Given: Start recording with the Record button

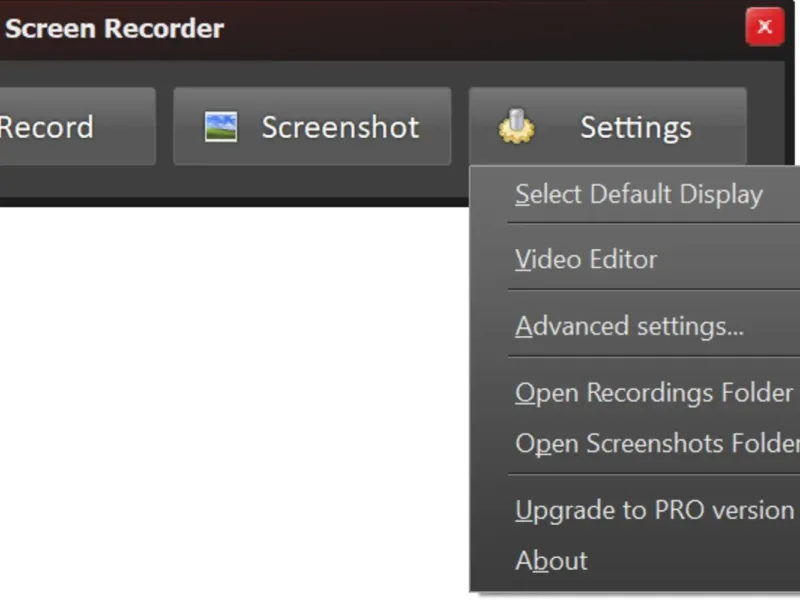Looking at the screenshot, I should point(60,127).
